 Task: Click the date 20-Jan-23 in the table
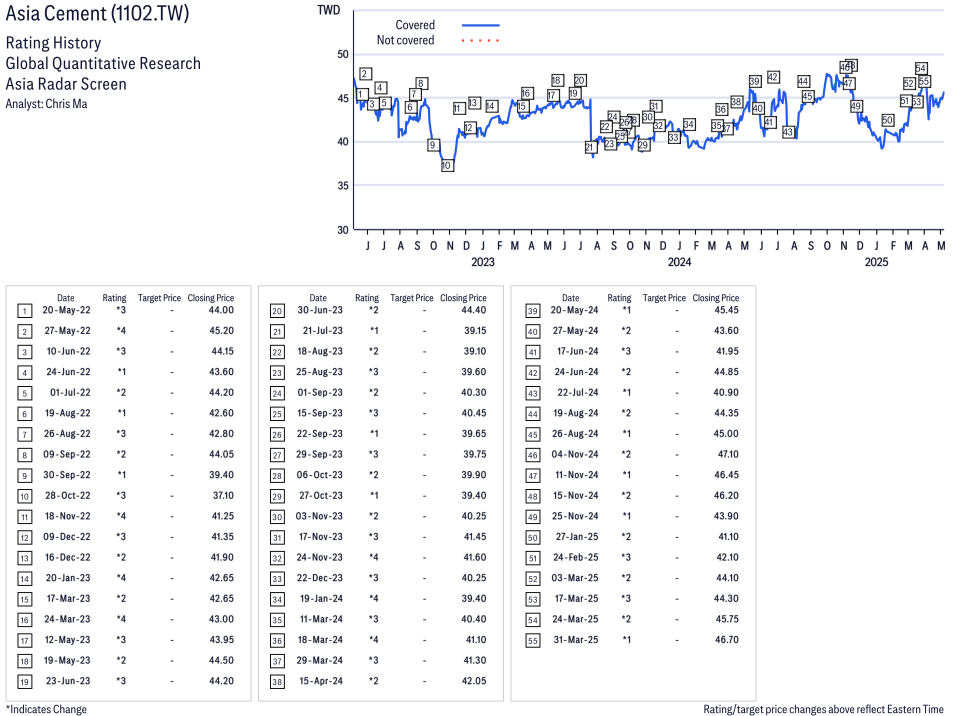point(68,578)
